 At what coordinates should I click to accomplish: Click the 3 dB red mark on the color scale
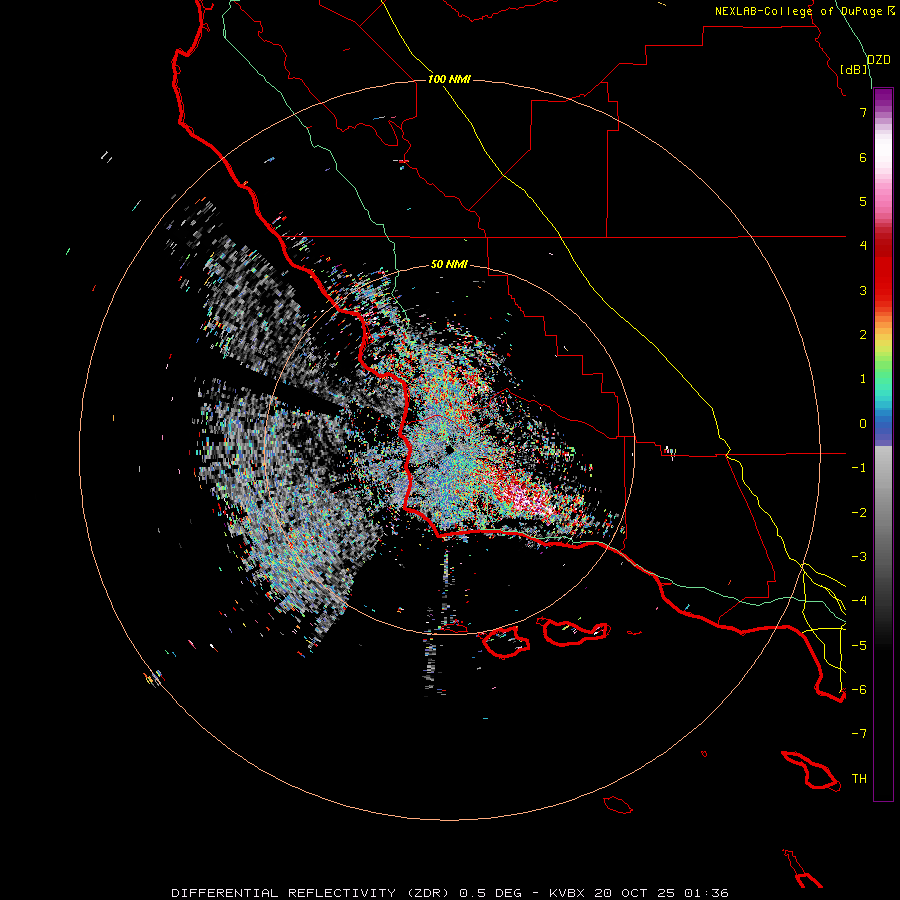coord(863,290)
